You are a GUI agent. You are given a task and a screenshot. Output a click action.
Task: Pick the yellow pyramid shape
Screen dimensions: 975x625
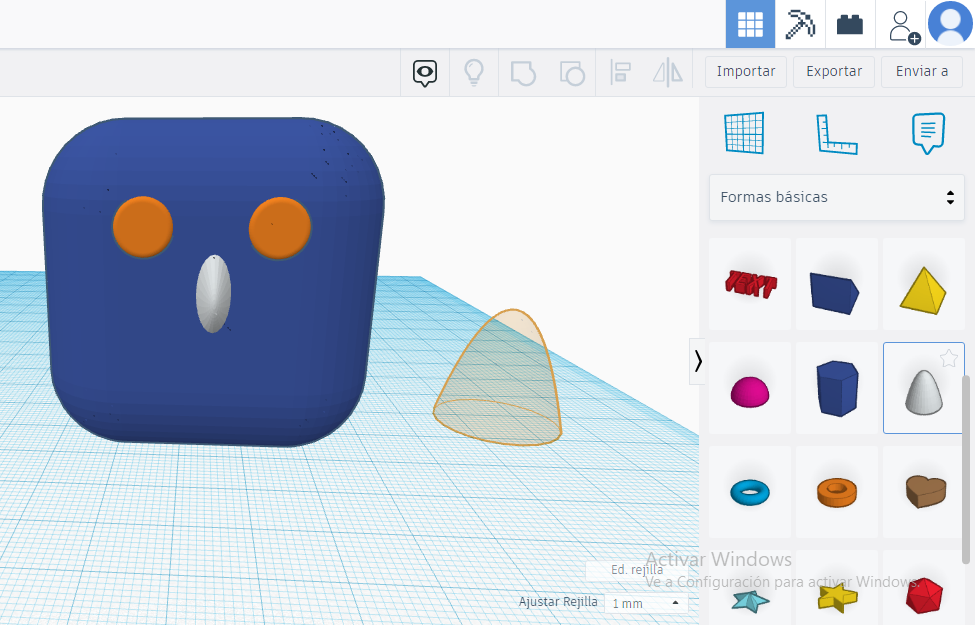pyautogui.click(x=923, y=284)
